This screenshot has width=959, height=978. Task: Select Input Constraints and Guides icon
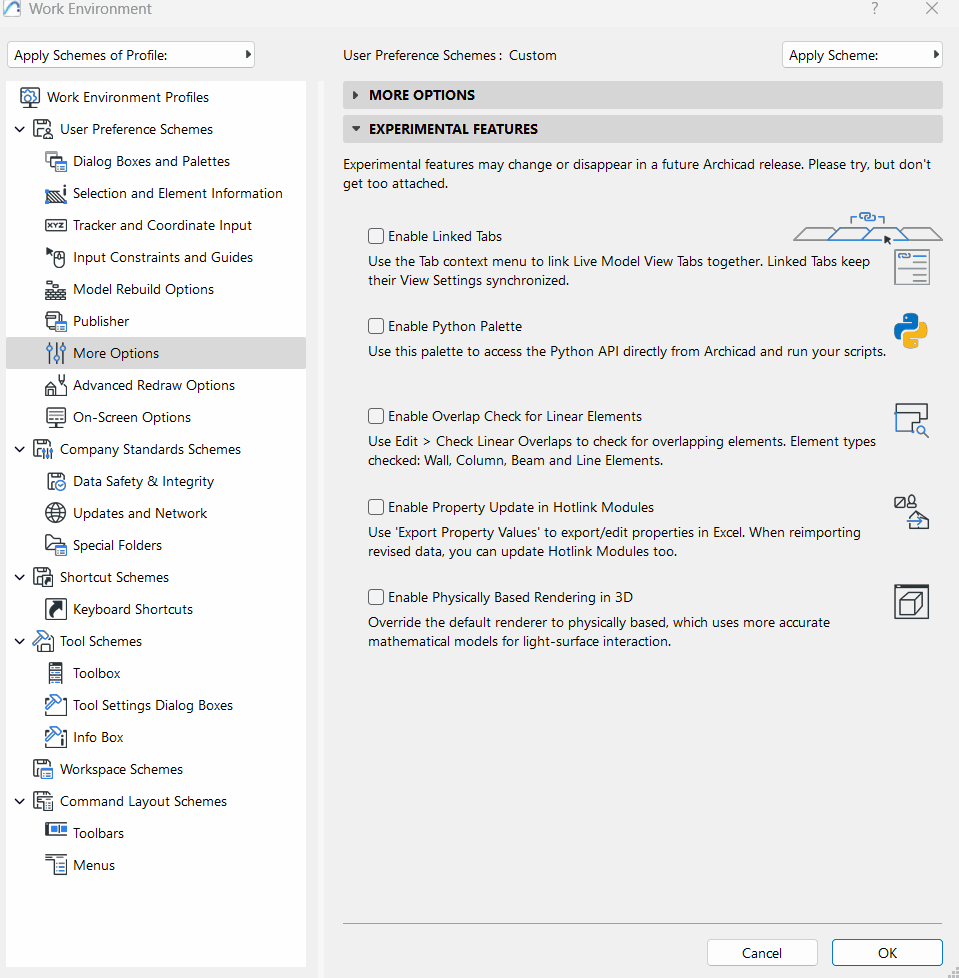(55, 257)
